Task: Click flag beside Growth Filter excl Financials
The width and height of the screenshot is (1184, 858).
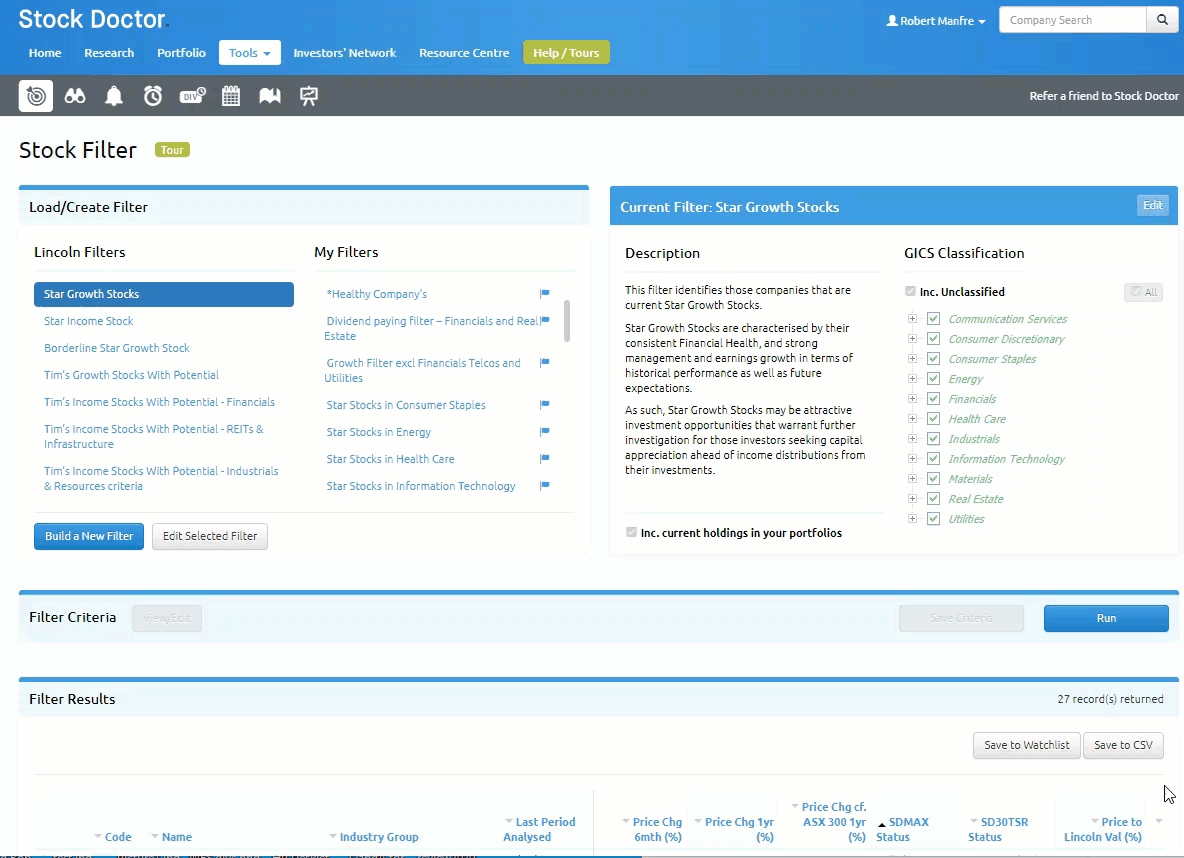Action: pos(544,363)
